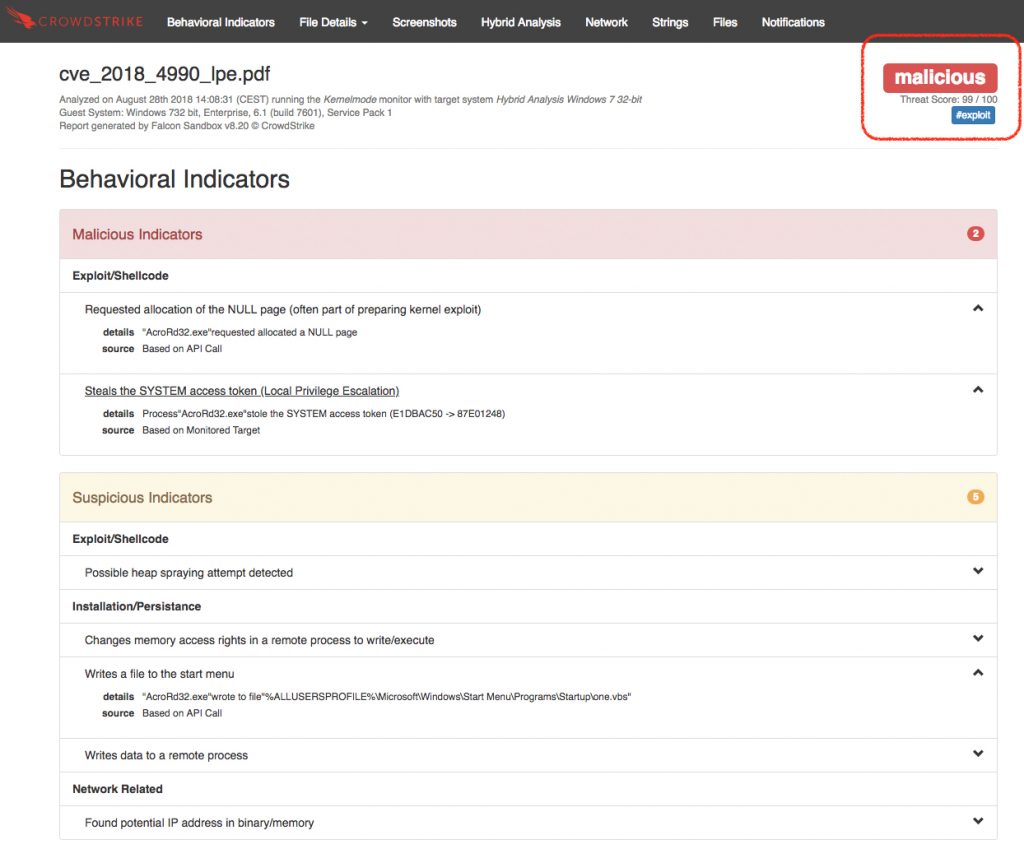The width and height of the screenshot is (1024, 849).
Task: Click the stole the SYSTEM access token detail
Action: [x=323, y=414]
